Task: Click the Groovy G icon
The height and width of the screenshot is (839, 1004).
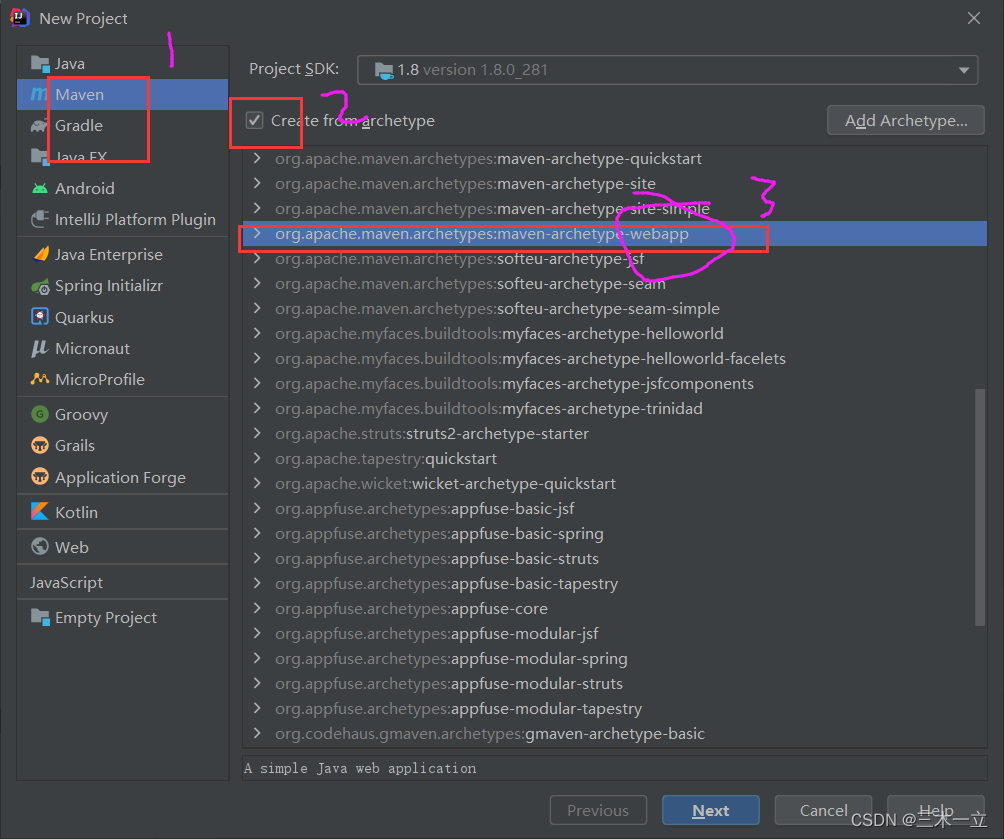Action: tap(40, 414)
